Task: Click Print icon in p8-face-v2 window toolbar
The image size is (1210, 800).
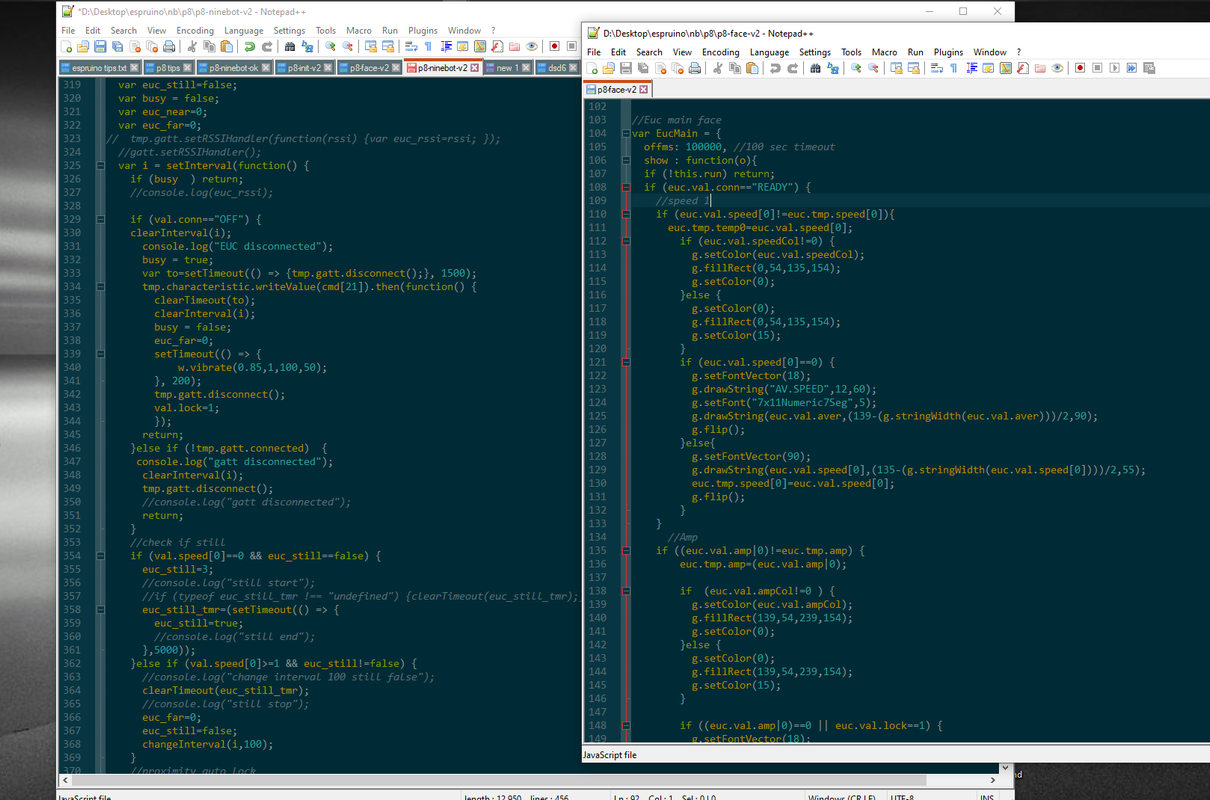Action: (695, 68)
